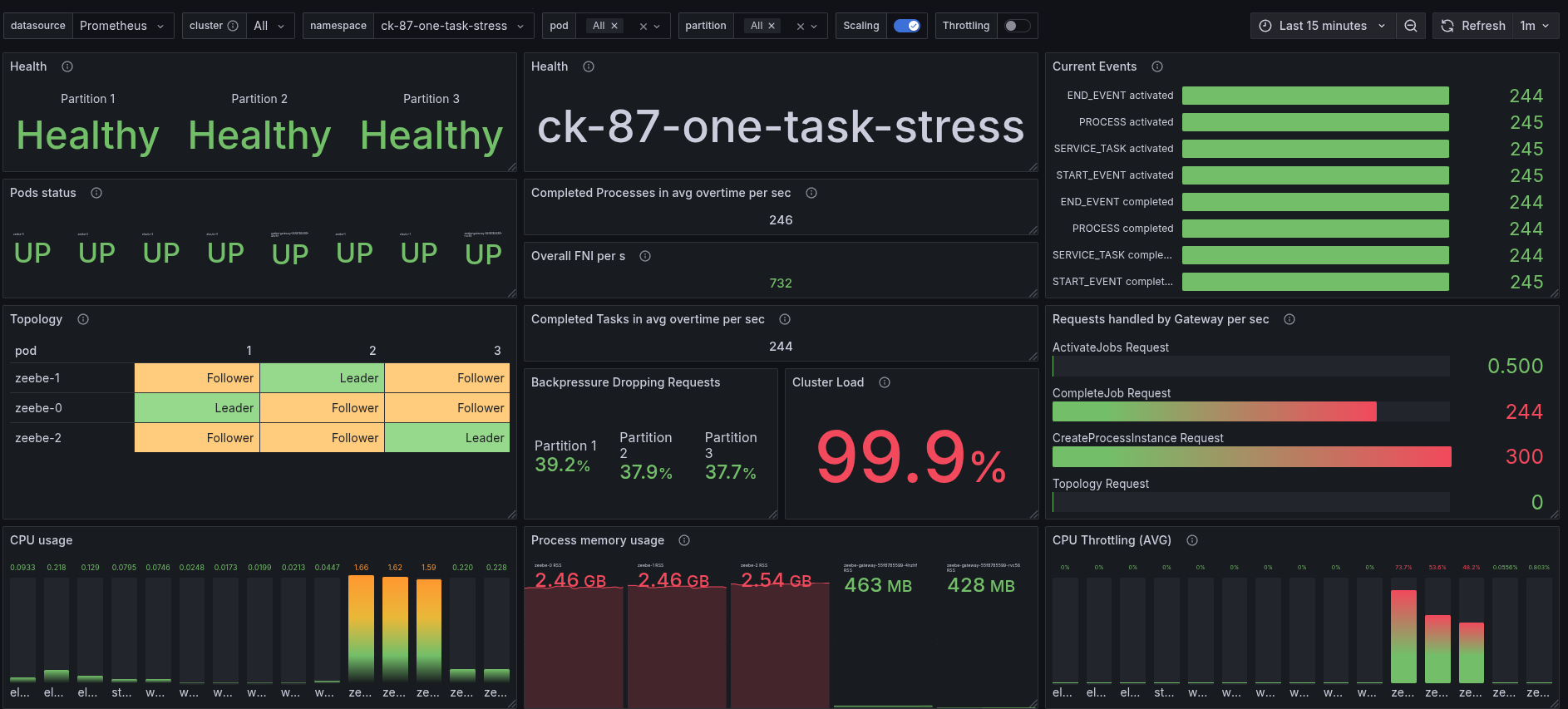Click the CPU usage panel title

pos(41,540)
